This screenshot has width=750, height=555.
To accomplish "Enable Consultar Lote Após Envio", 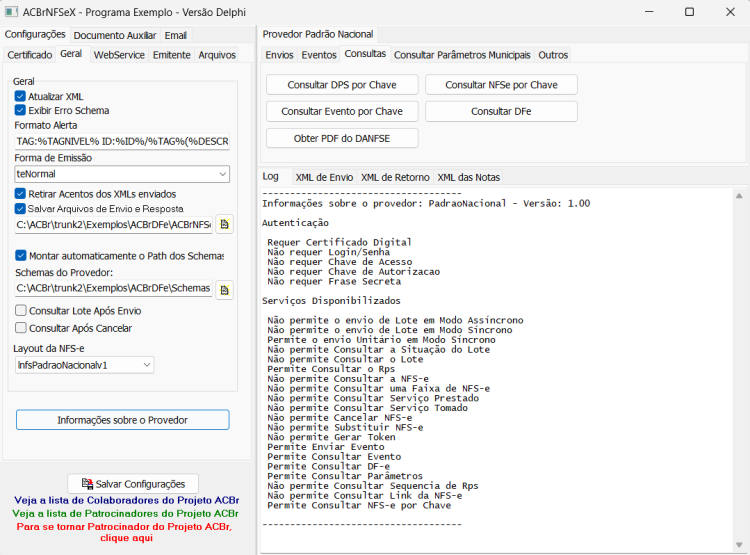I will 21,311.
